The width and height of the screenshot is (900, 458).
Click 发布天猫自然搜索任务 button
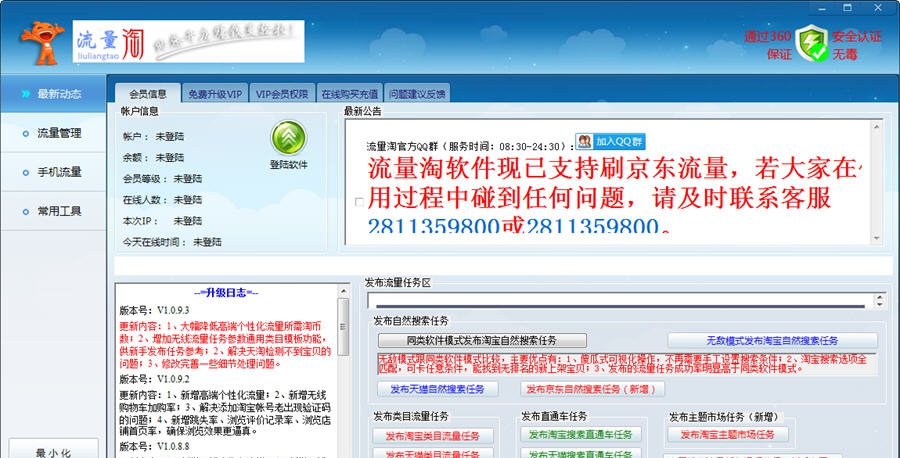[437, 389]
